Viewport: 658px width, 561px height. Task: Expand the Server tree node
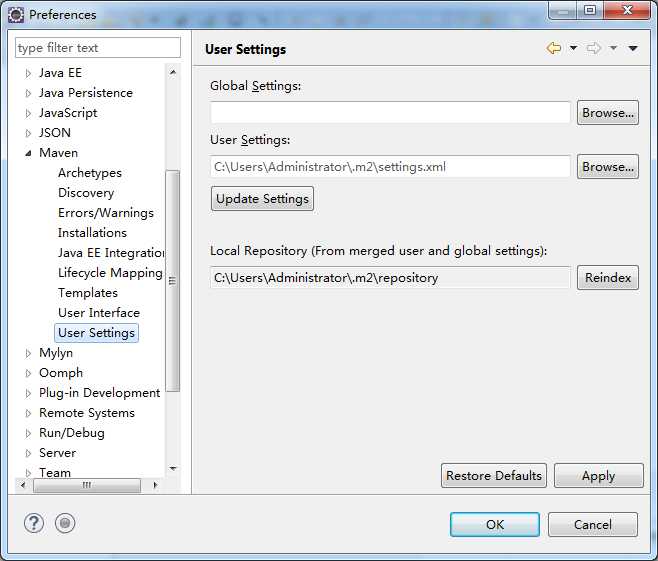tap(28, 454)
